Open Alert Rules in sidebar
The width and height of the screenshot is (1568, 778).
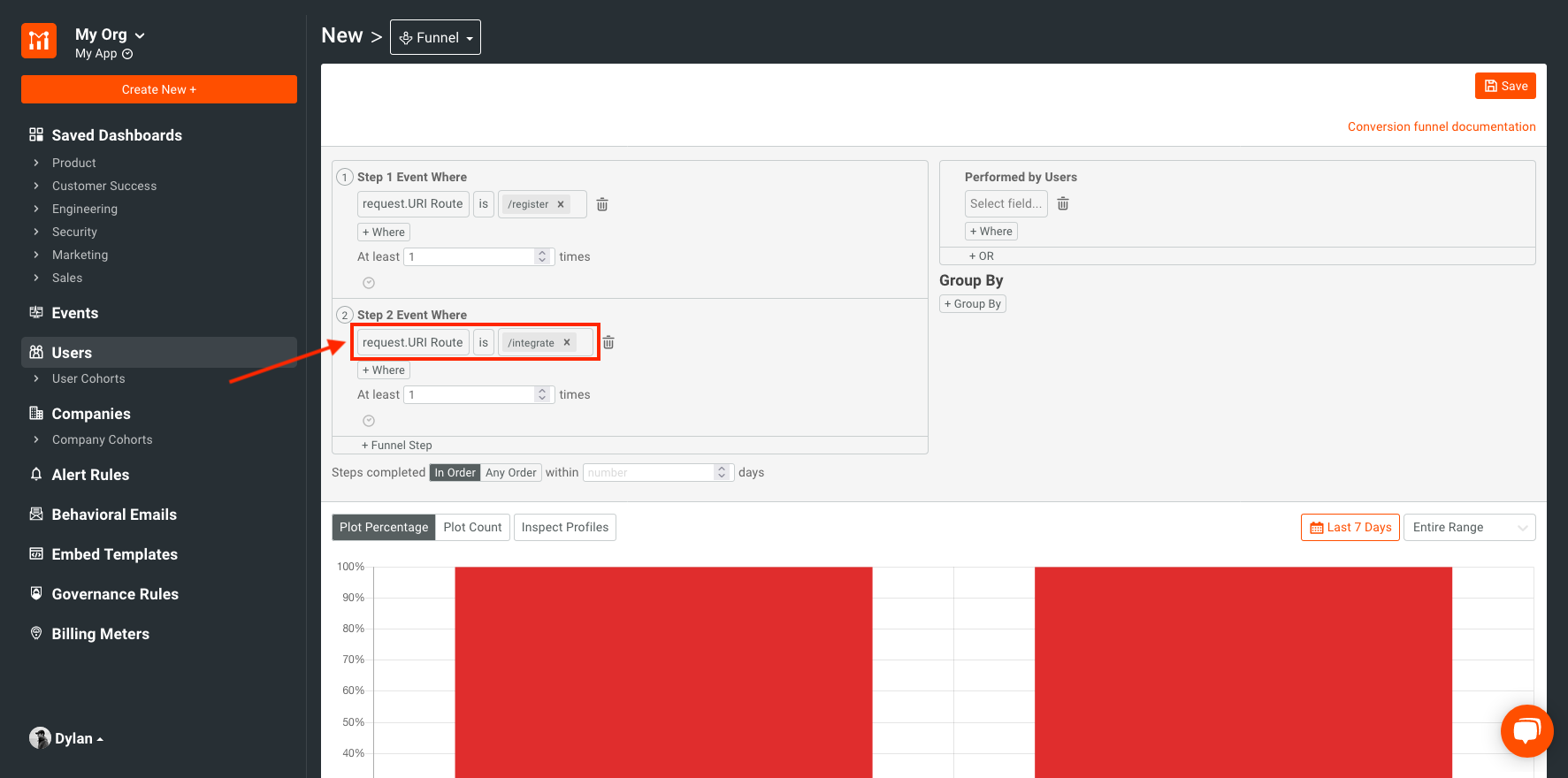tap(90, 475)
